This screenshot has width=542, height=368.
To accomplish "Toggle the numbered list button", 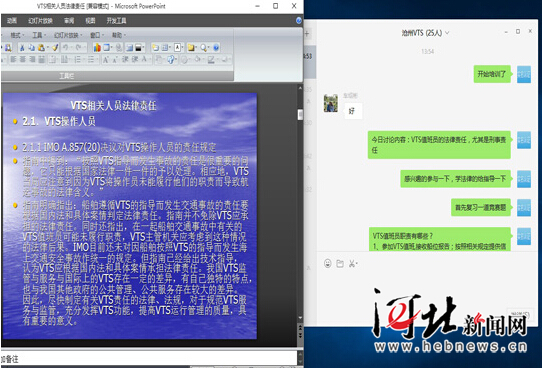I will coord(78,59).
